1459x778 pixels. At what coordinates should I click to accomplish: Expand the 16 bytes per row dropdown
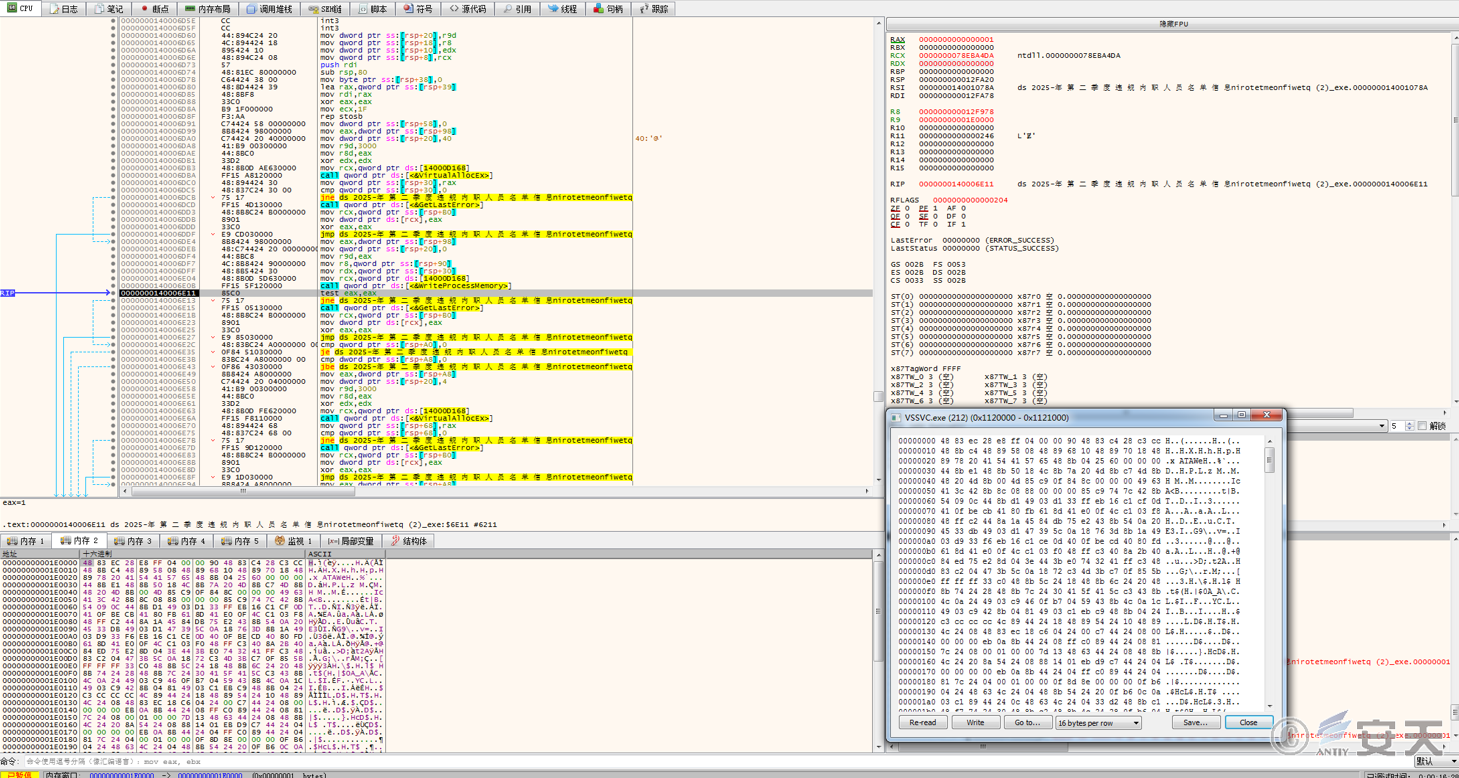click(1098, 722)
